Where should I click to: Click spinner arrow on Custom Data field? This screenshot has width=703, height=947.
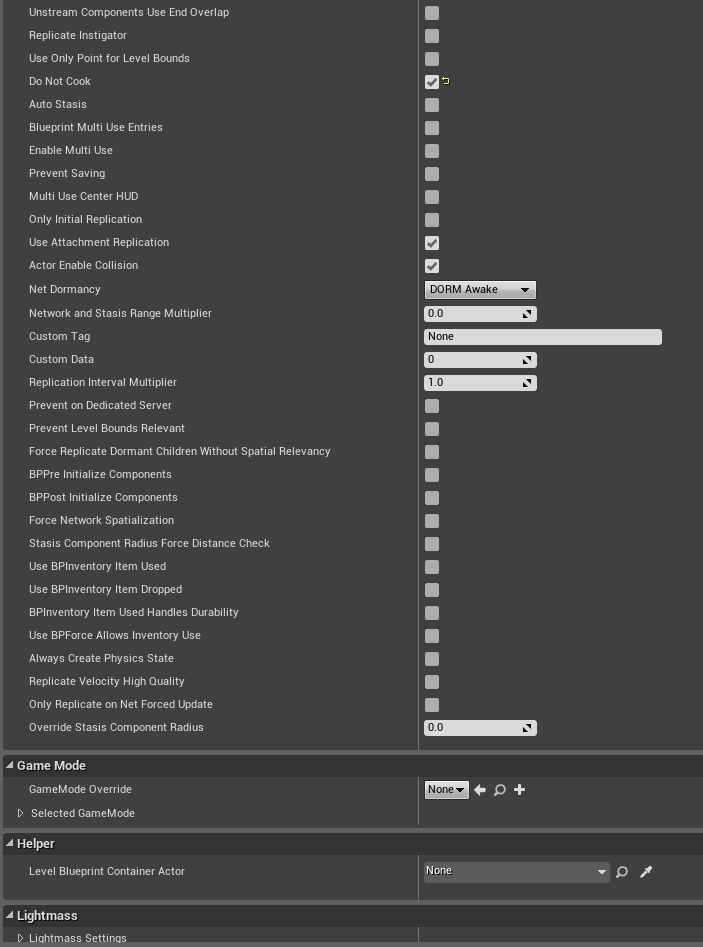click(527, 360)
